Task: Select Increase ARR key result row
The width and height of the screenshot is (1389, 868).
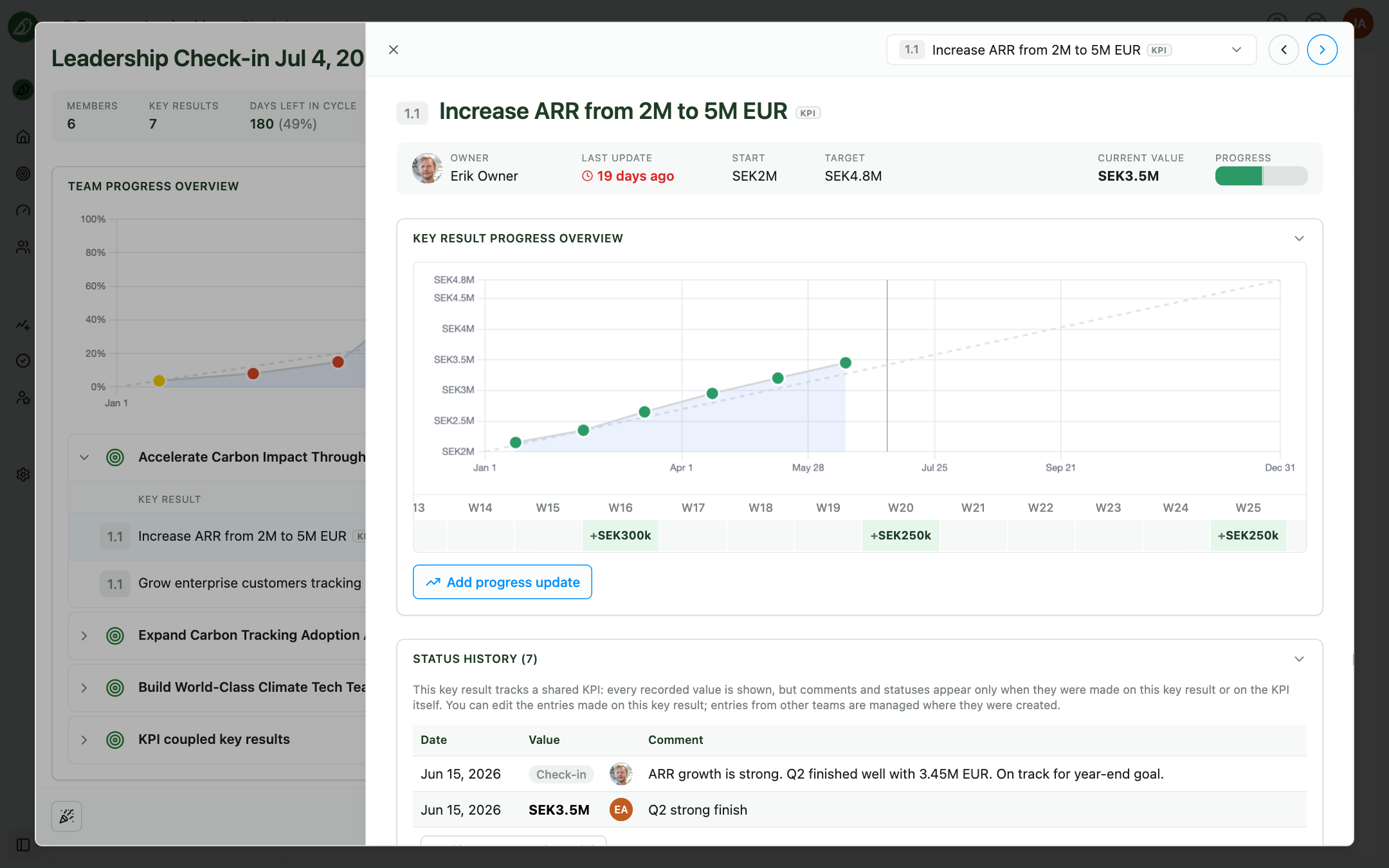Action: click(x=217, y=536)
